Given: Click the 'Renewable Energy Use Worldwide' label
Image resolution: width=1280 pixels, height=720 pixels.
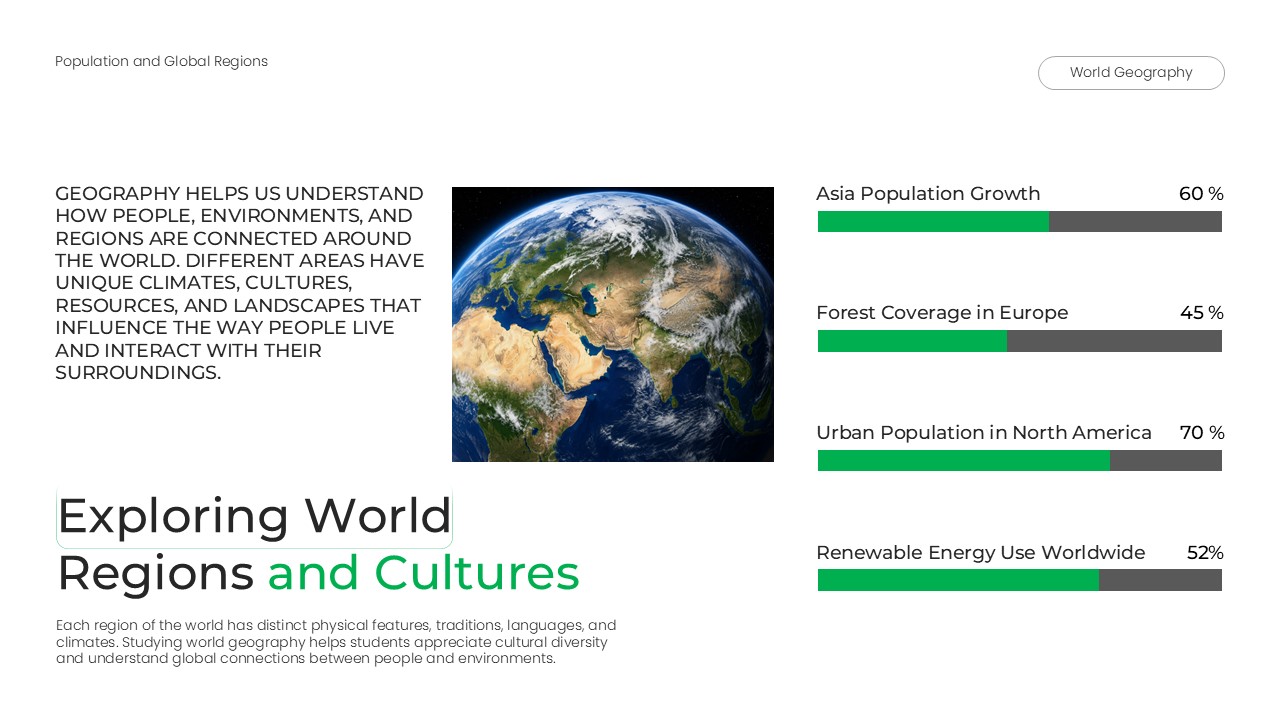Looking at the screenshot, I should tap(981, 553).
